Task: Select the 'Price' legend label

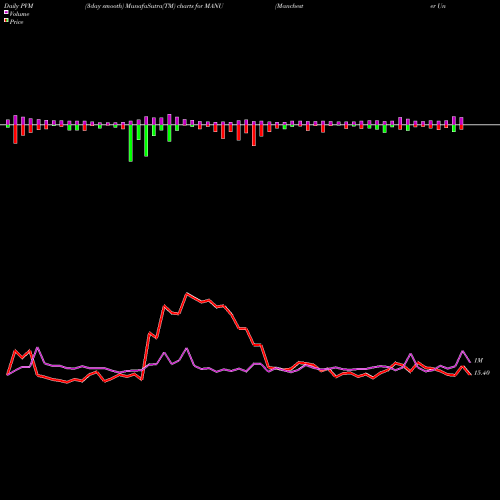Action: [x=16, y=22]
